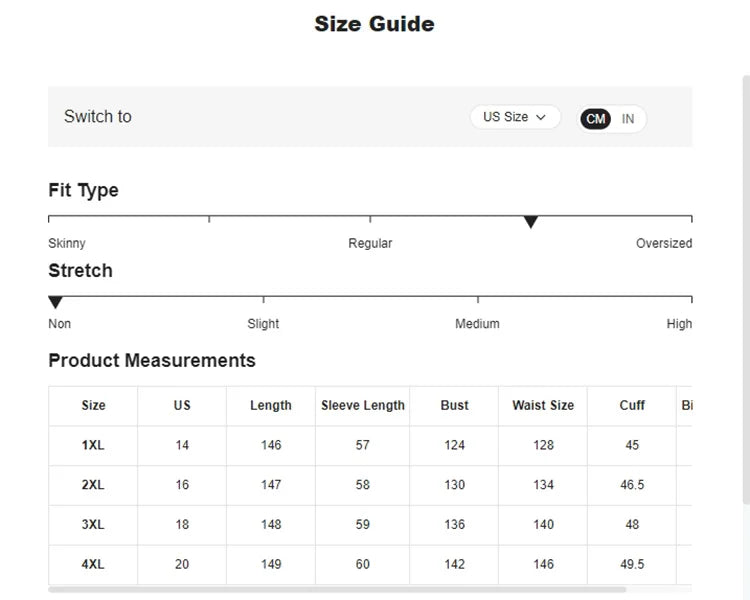Click the Length column header
The height and width of the screenshot is (600, 750).
tap(271, 405)
